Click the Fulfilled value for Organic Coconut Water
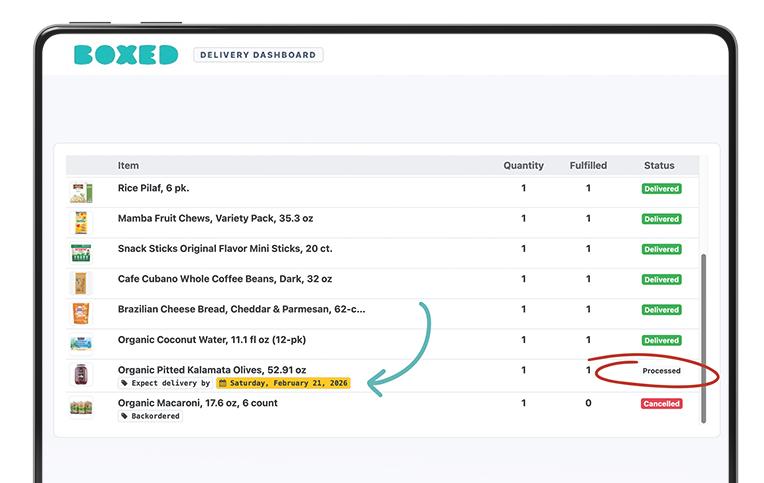 (588, 340)
